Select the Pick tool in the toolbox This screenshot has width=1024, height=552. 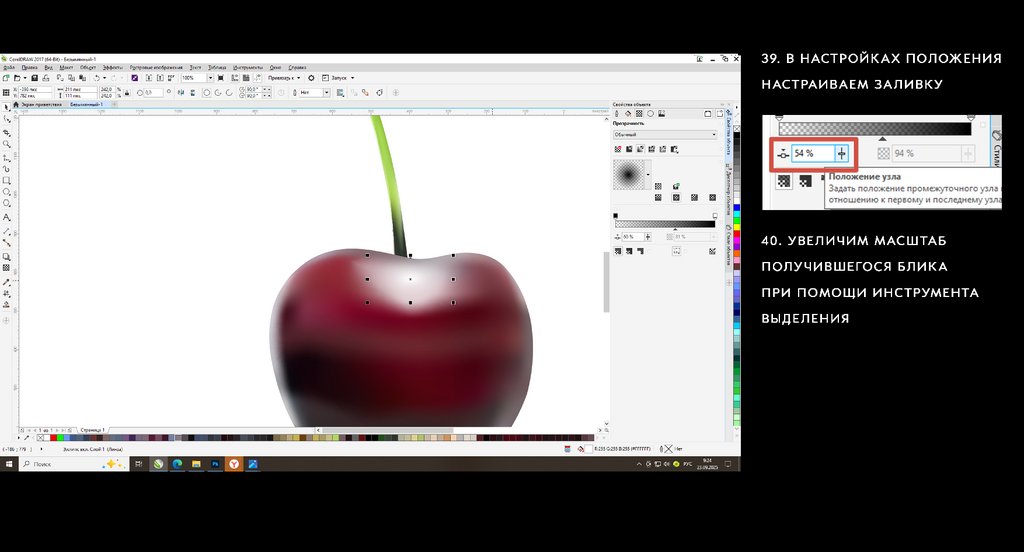(7, 106)
